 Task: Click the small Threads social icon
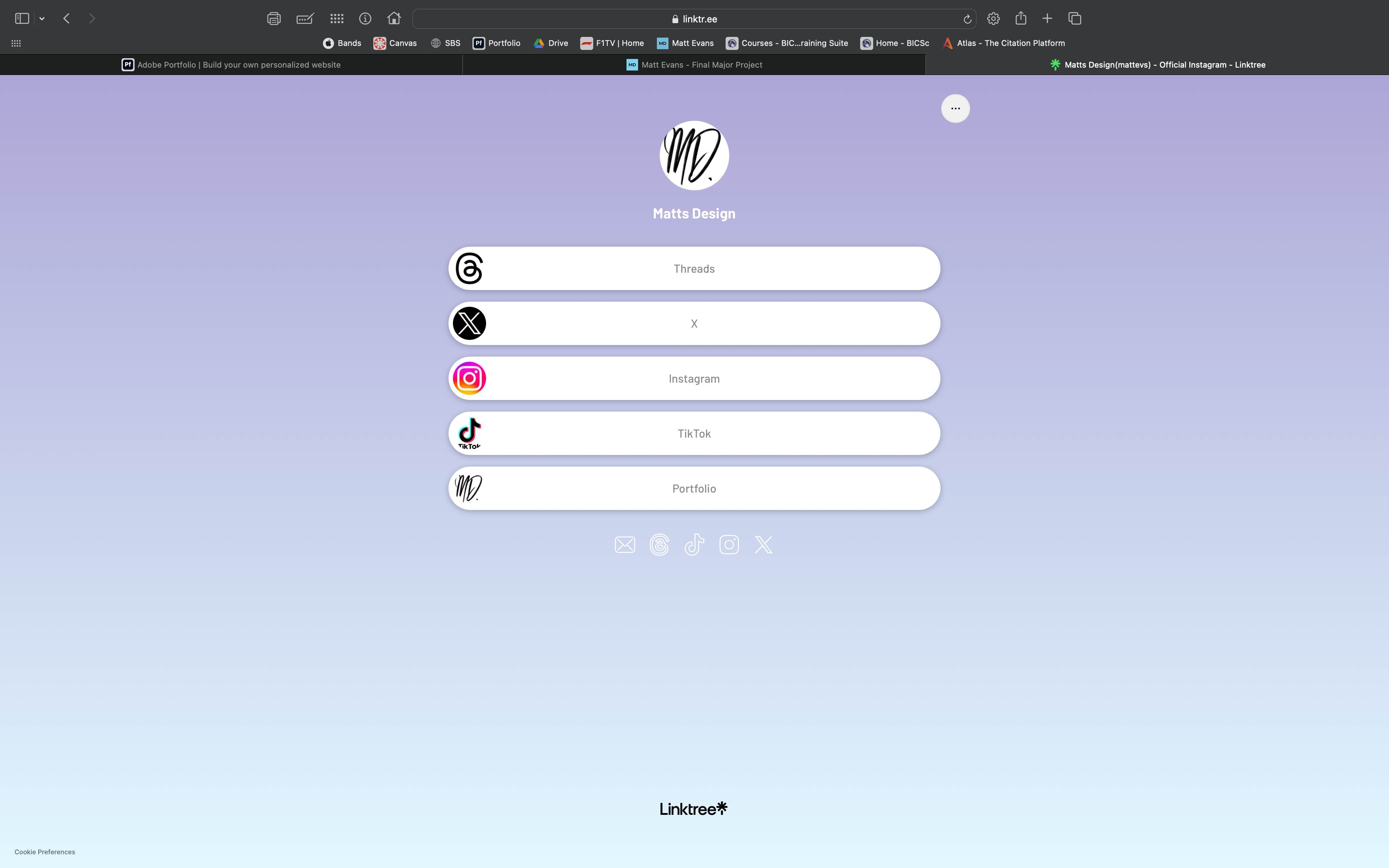click(x=659, y=545)
